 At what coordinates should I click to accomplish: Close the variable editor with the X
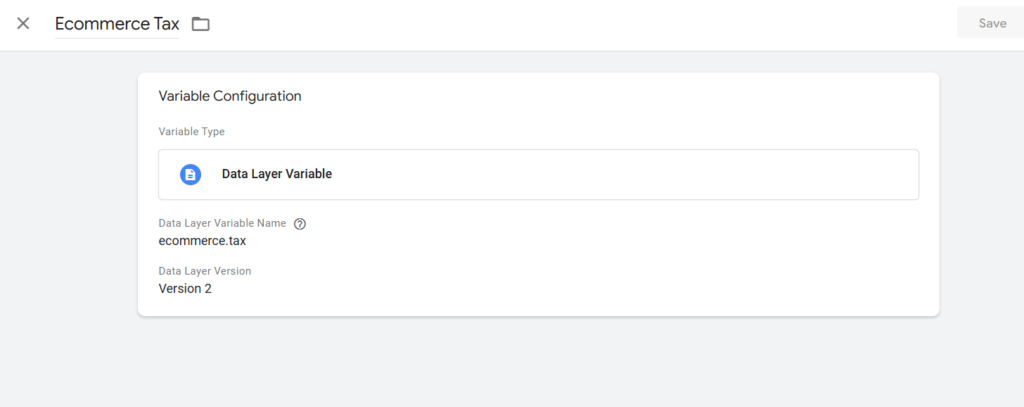pyautogui.click(x=23, y=24)
